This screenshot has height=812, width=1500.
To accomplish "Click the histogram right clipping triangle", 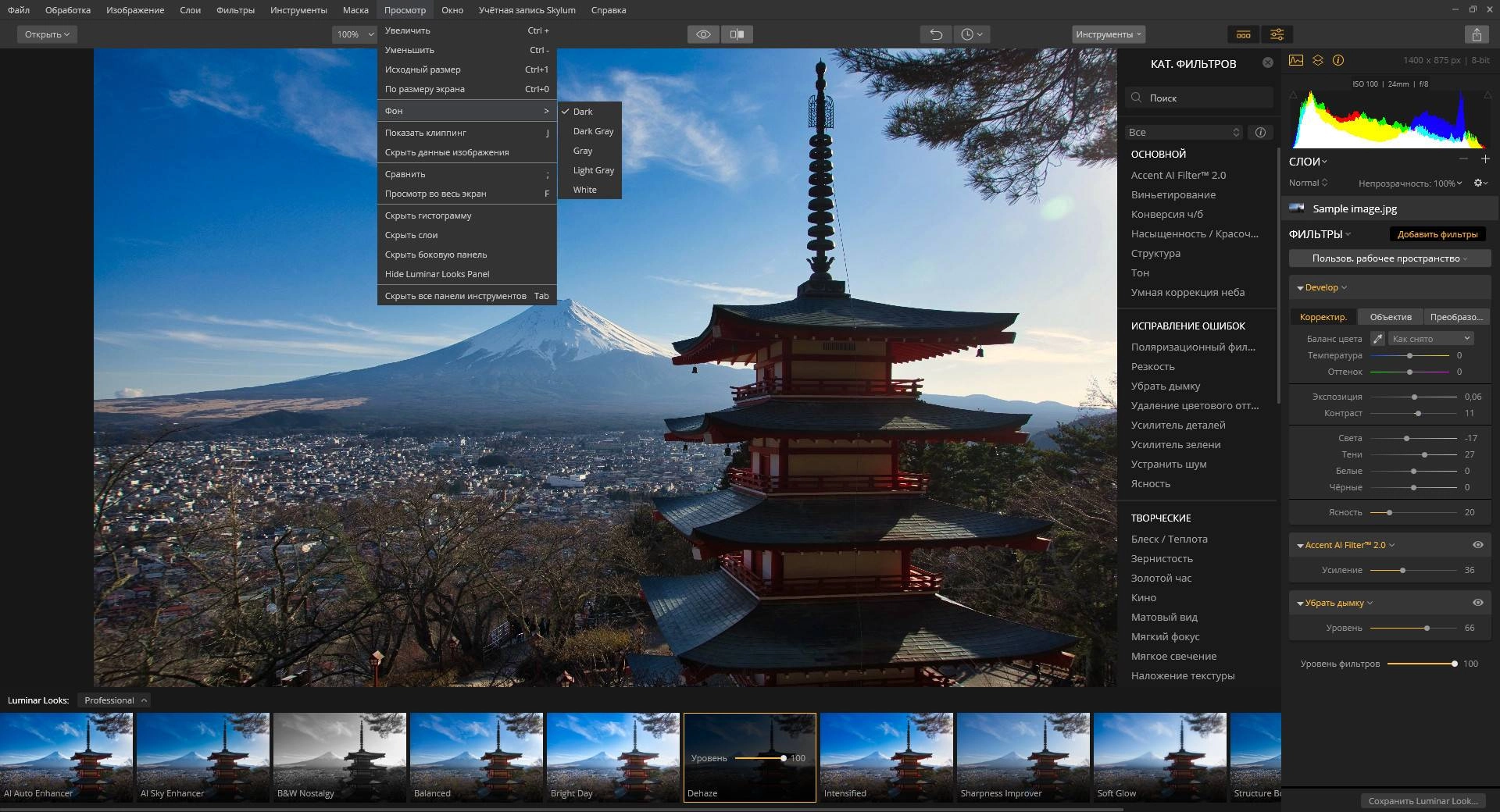I will tap(1486, 94).
